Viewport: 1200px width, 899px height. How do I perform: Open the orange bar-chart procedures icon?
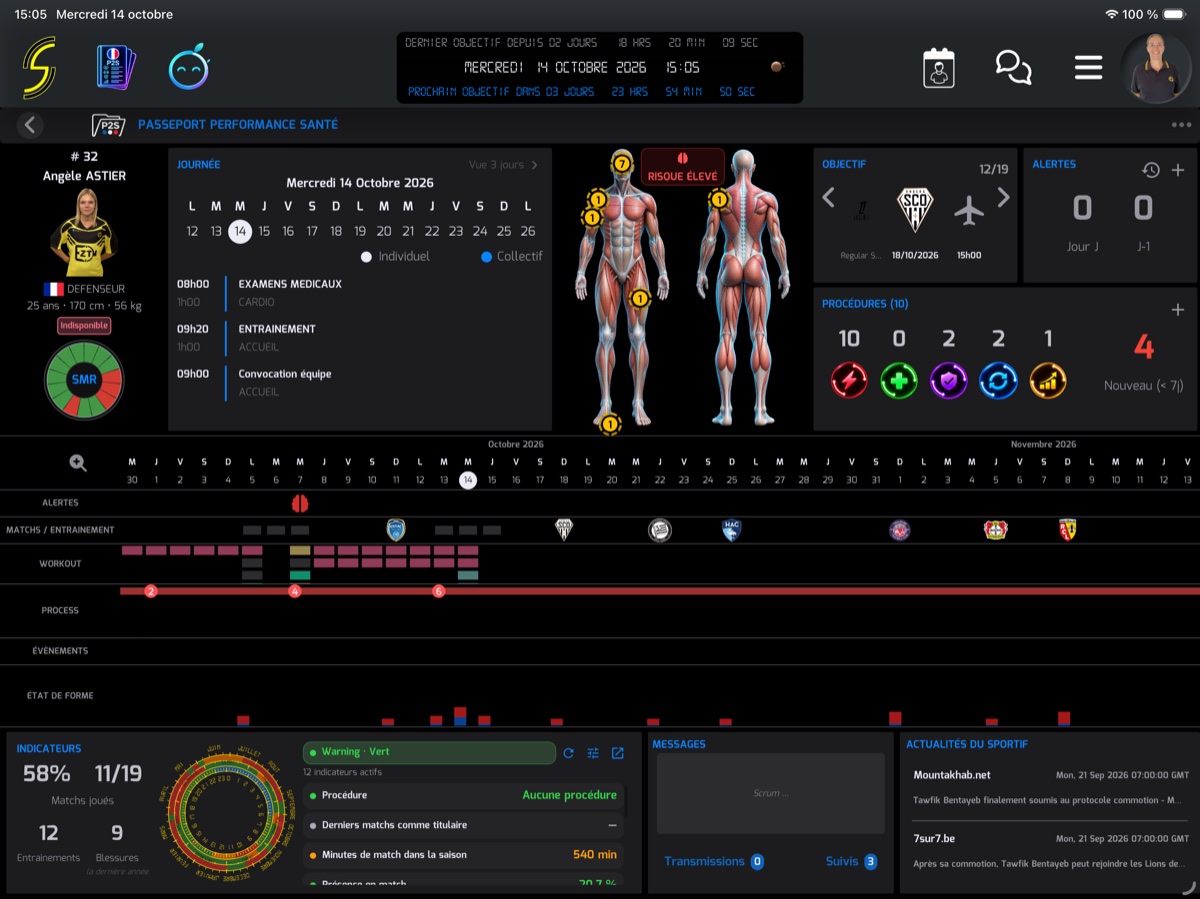(1048, 380)
